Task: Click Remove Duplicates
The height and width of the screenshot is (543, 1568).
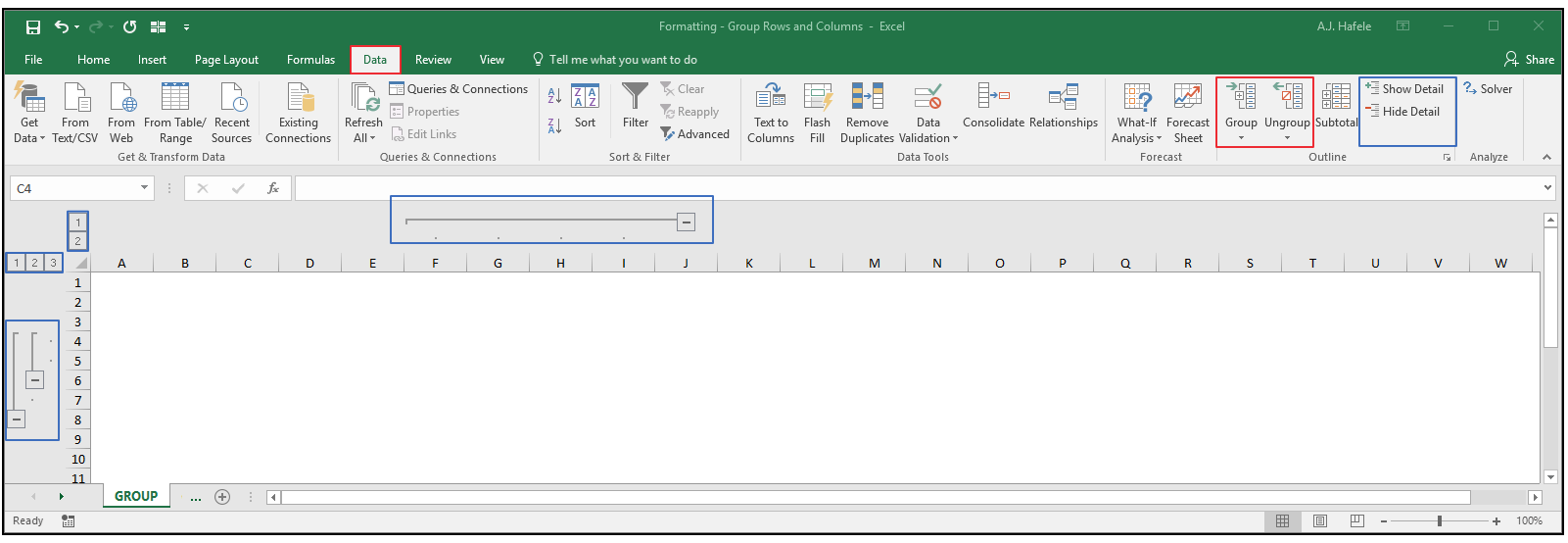Action: coord(867,113)
